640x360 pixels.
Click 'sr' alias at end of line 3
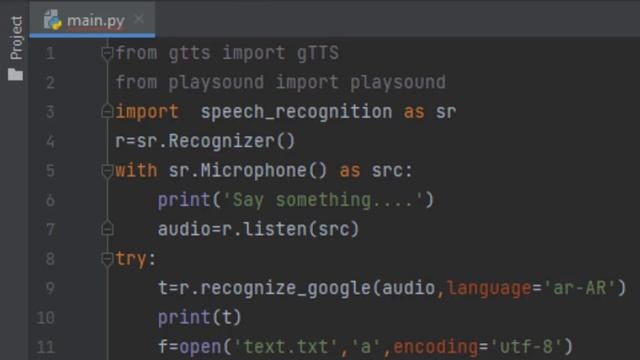tap(446, 112)
